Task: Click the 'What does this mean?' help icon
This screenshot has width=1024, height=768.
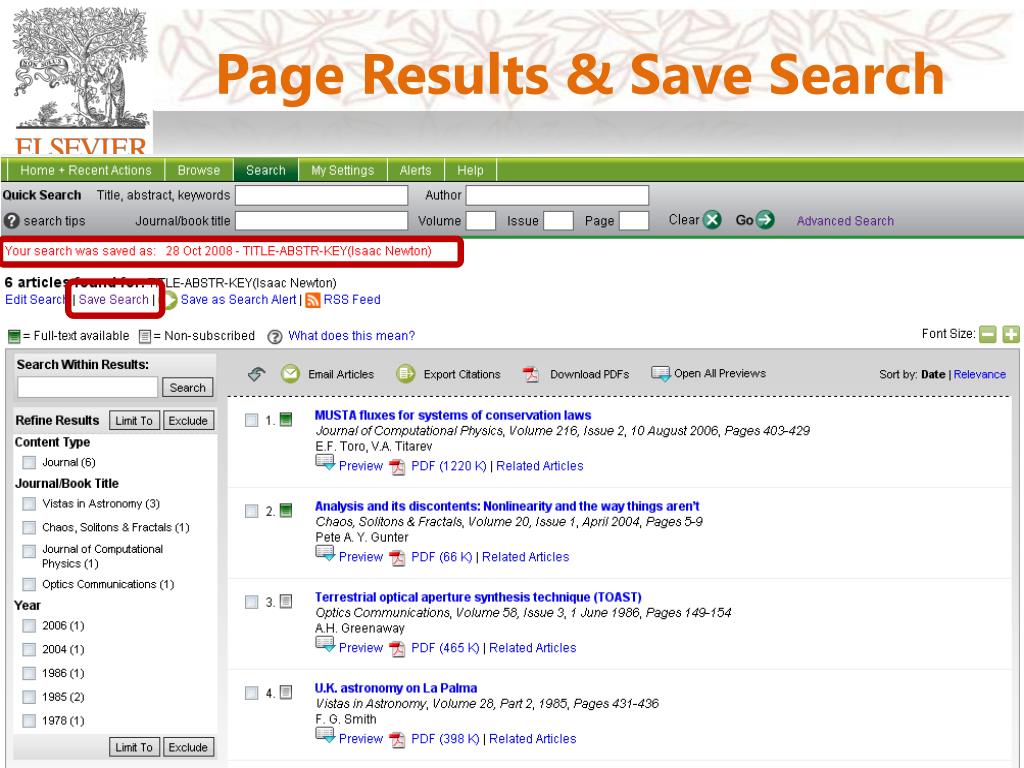Action: pyautogui.click(x=275, y=336)
